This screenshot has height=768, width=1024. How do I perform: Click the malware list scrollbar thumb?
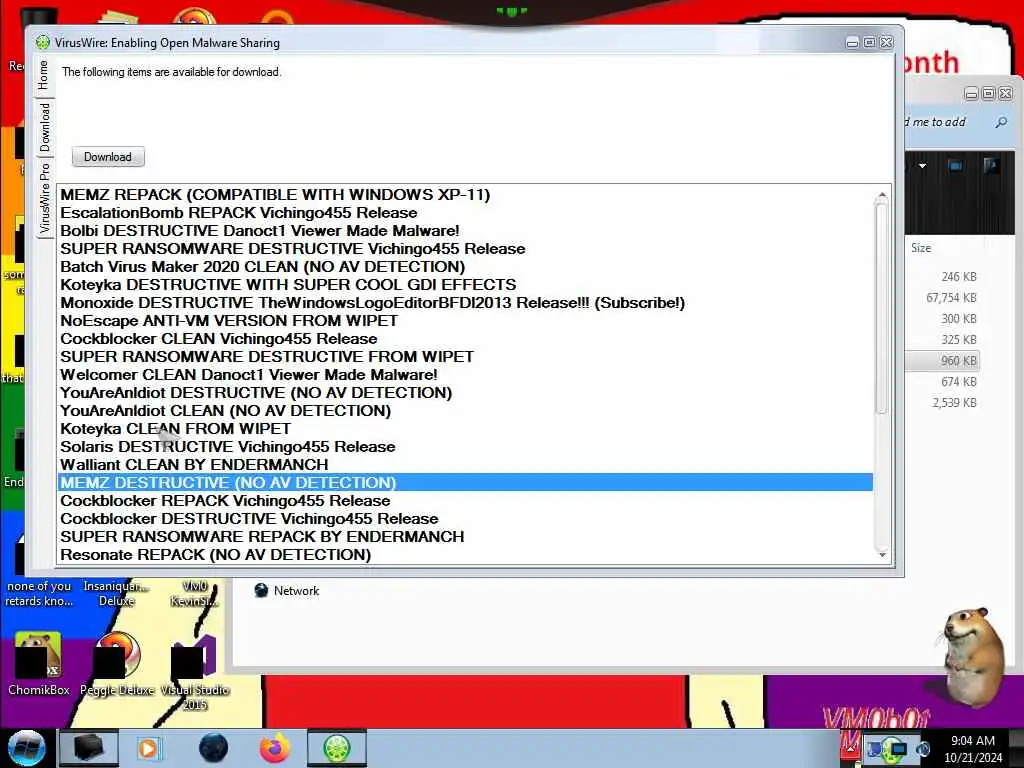pos(882,308)
